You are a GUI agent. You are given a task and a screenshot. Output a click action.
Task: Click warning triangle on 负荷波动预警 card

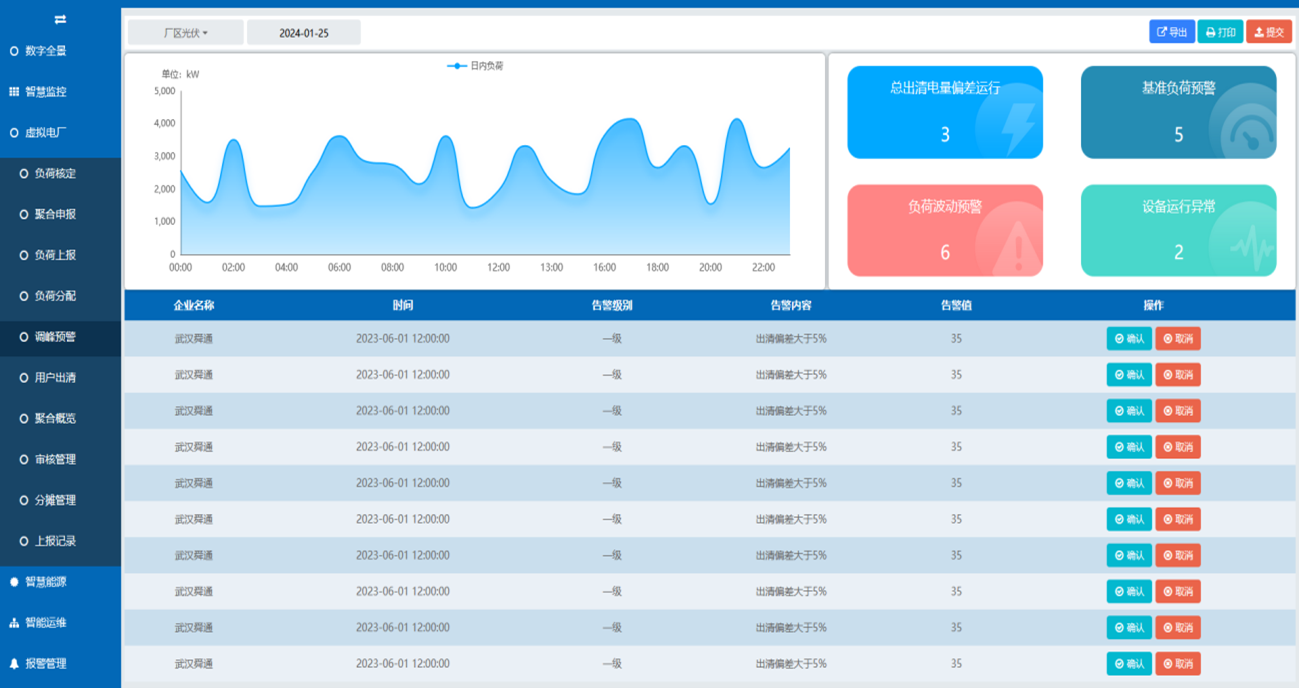1017,247
